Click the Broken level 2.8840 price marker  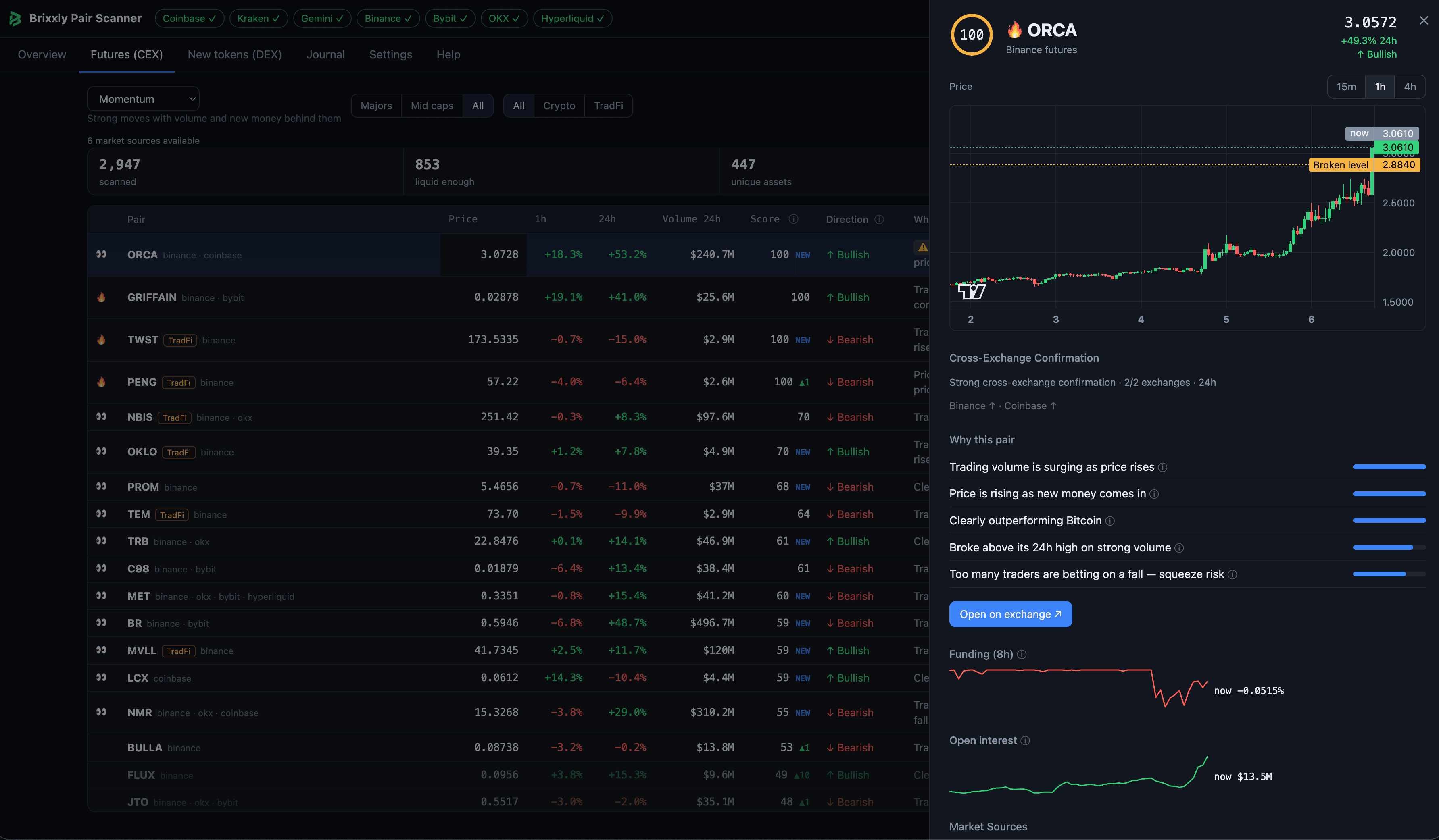[x=1364, y=165]
